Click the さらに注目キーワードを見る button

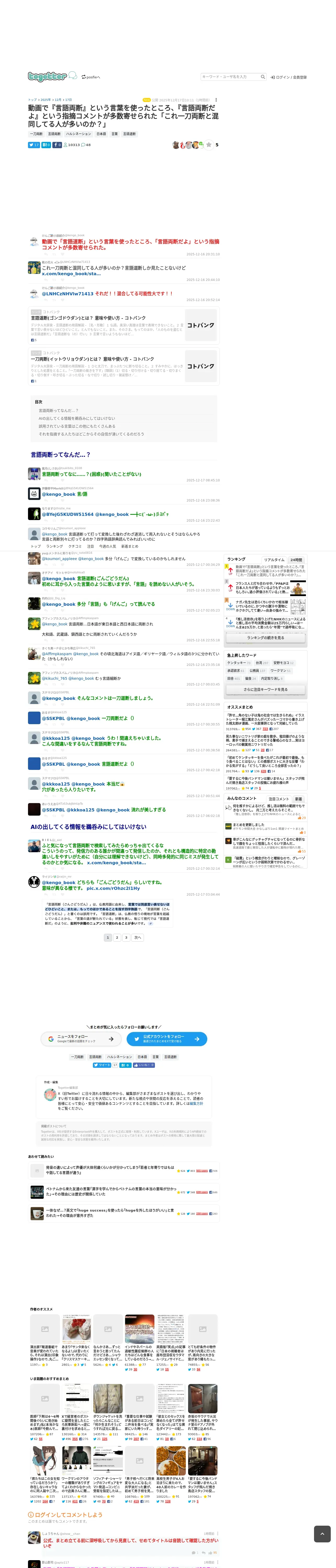(265, 690)
